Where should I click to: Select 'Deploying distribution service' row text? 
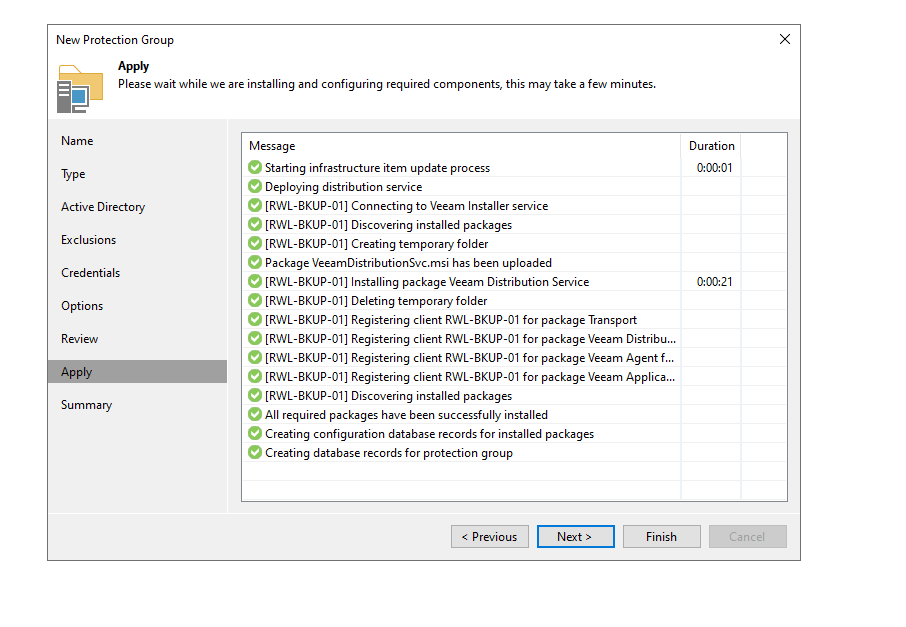click(343, 187)
